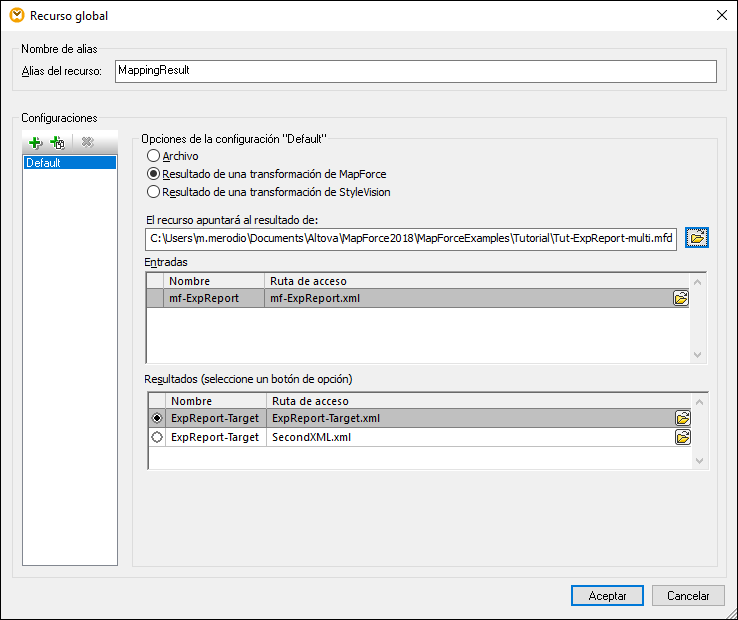
Task: Open folder icon for SecondXML.xml row
Action: [683, 437]
